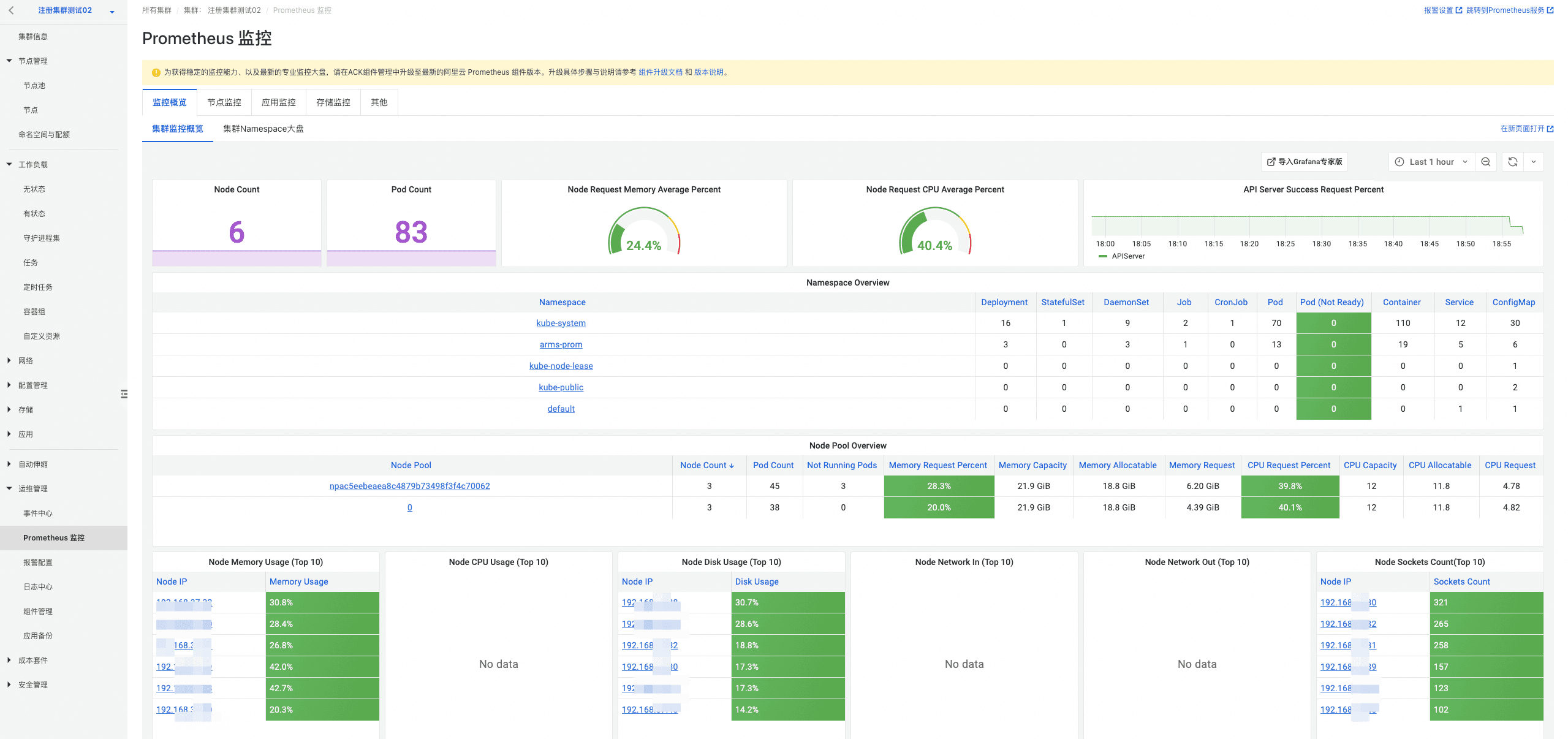The width and height of the screenshot is (1568, 739).
Task: Click the sidebar collapse handle icon
Action: click(x=124, y=394)
